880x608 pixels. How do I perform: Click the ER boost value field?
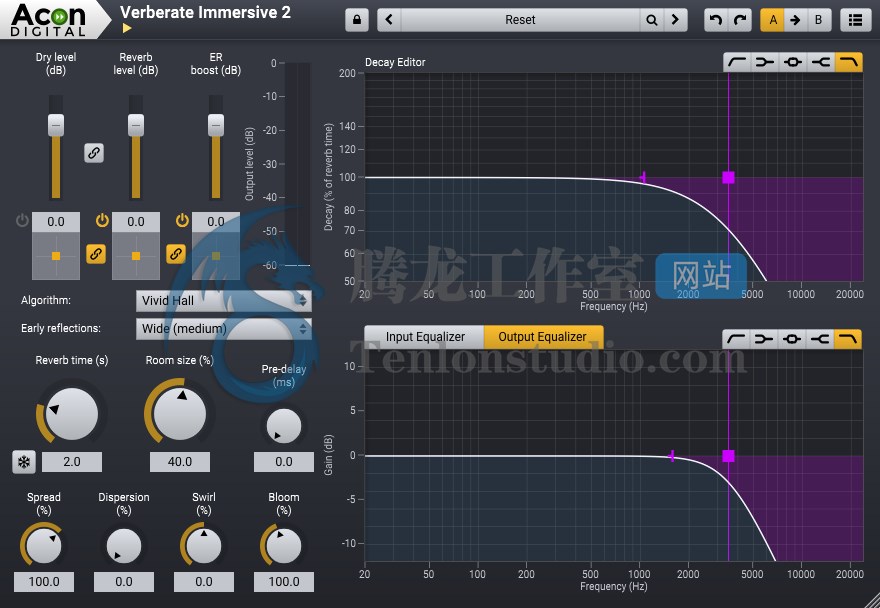tap(216, 222)
